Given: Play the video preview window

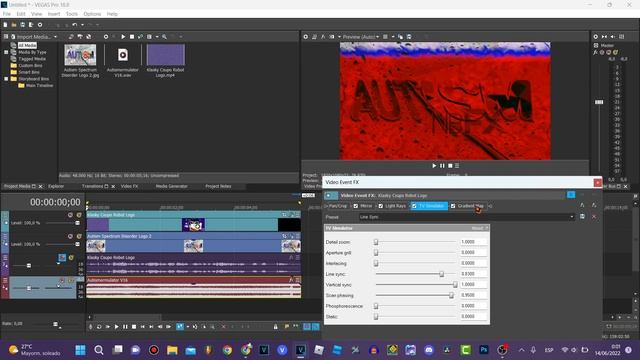Looking at the screenshot, I should tap(434, 166).
